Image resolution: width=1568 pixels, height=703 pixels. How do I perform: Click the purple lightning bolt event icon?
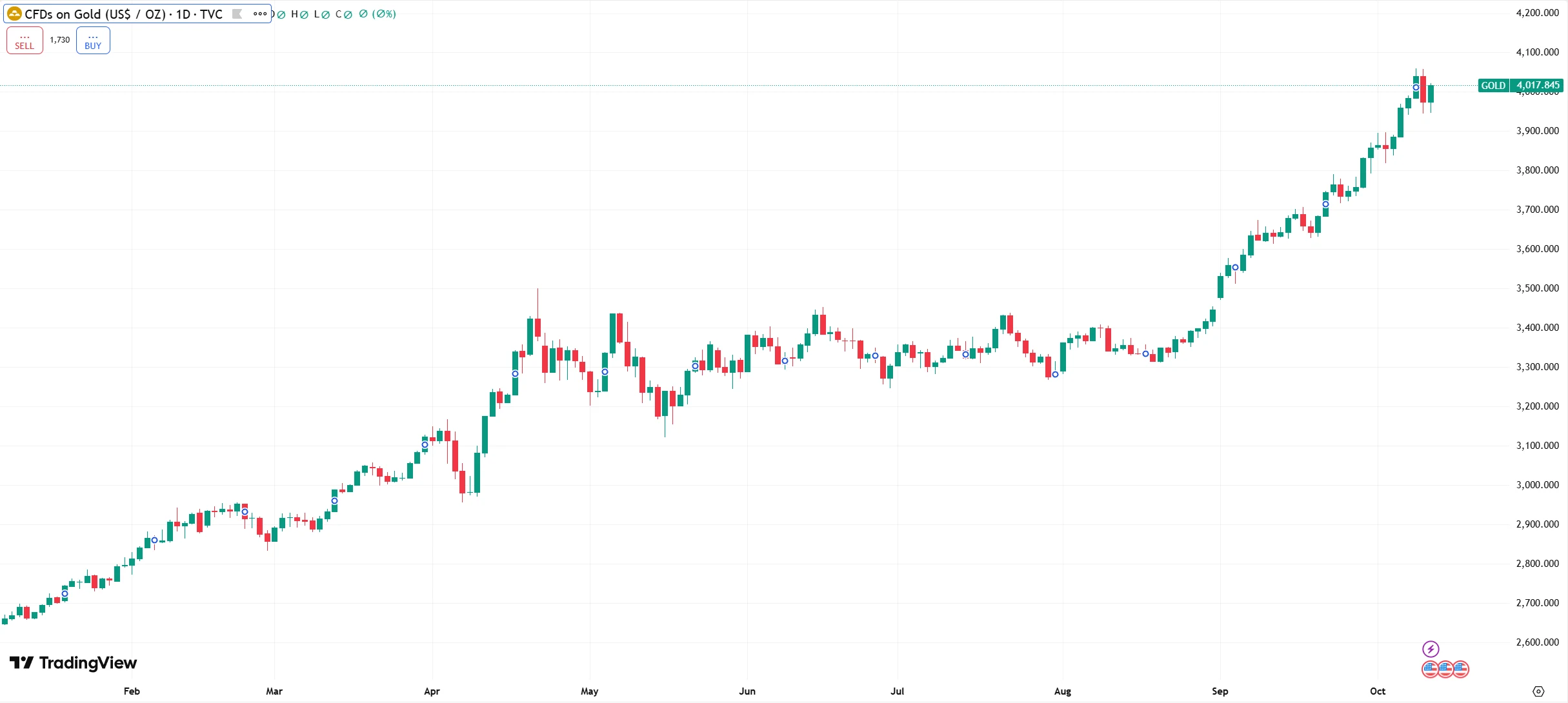pyautogui.click(x=1431, y=649)
